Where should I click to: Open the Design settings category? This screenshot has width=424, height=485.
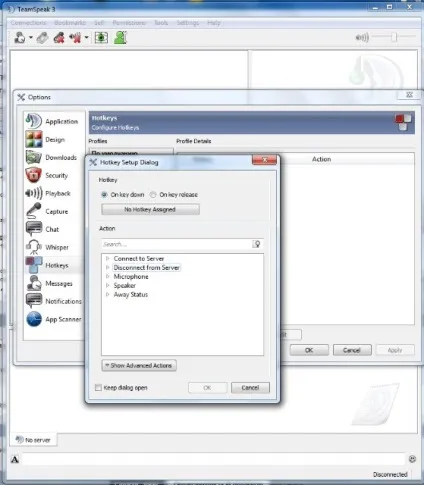pos(54,139)
